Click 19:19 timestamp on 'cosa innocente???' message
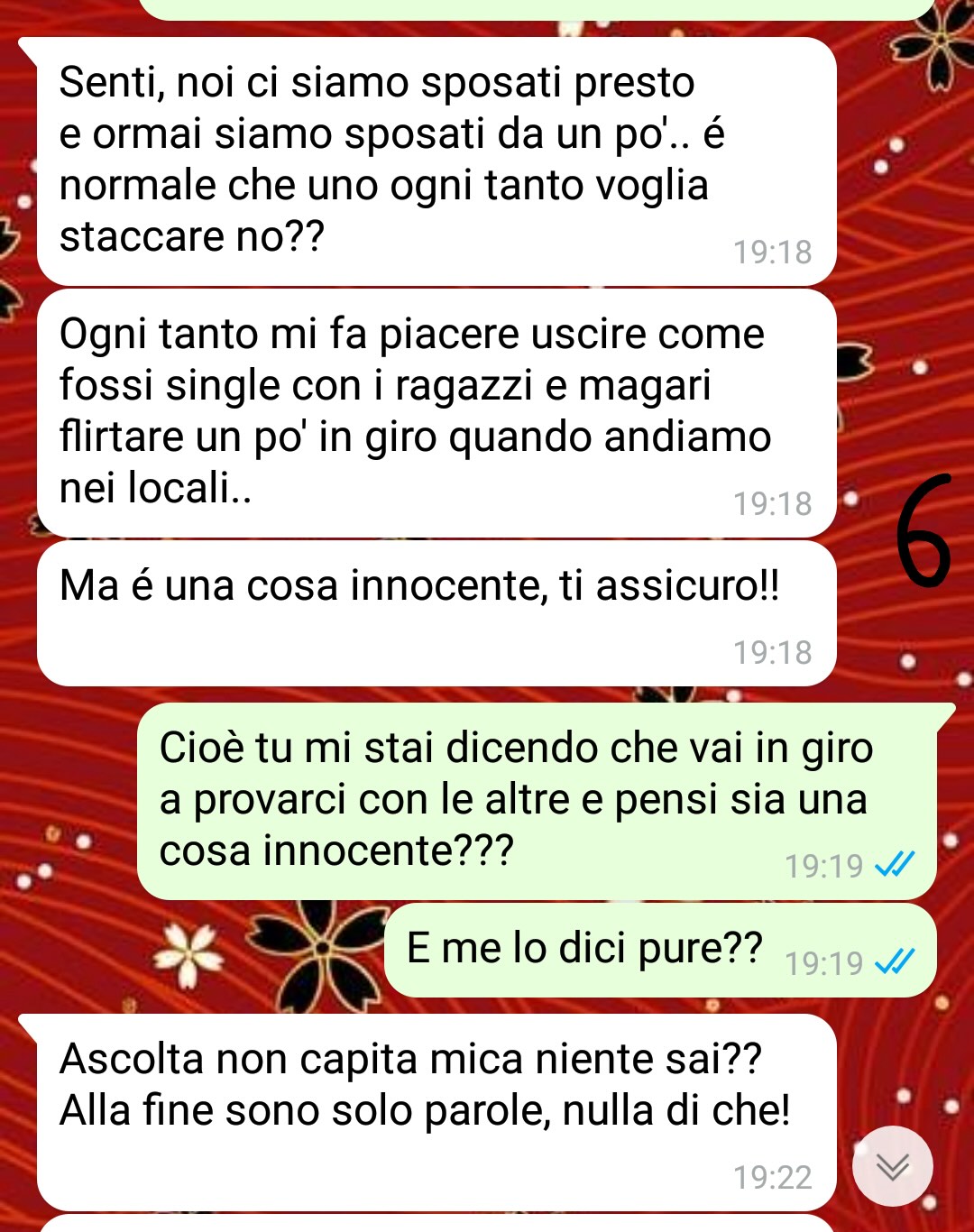The width and height of the screenshot is (974, 1232). pos(823,866)
